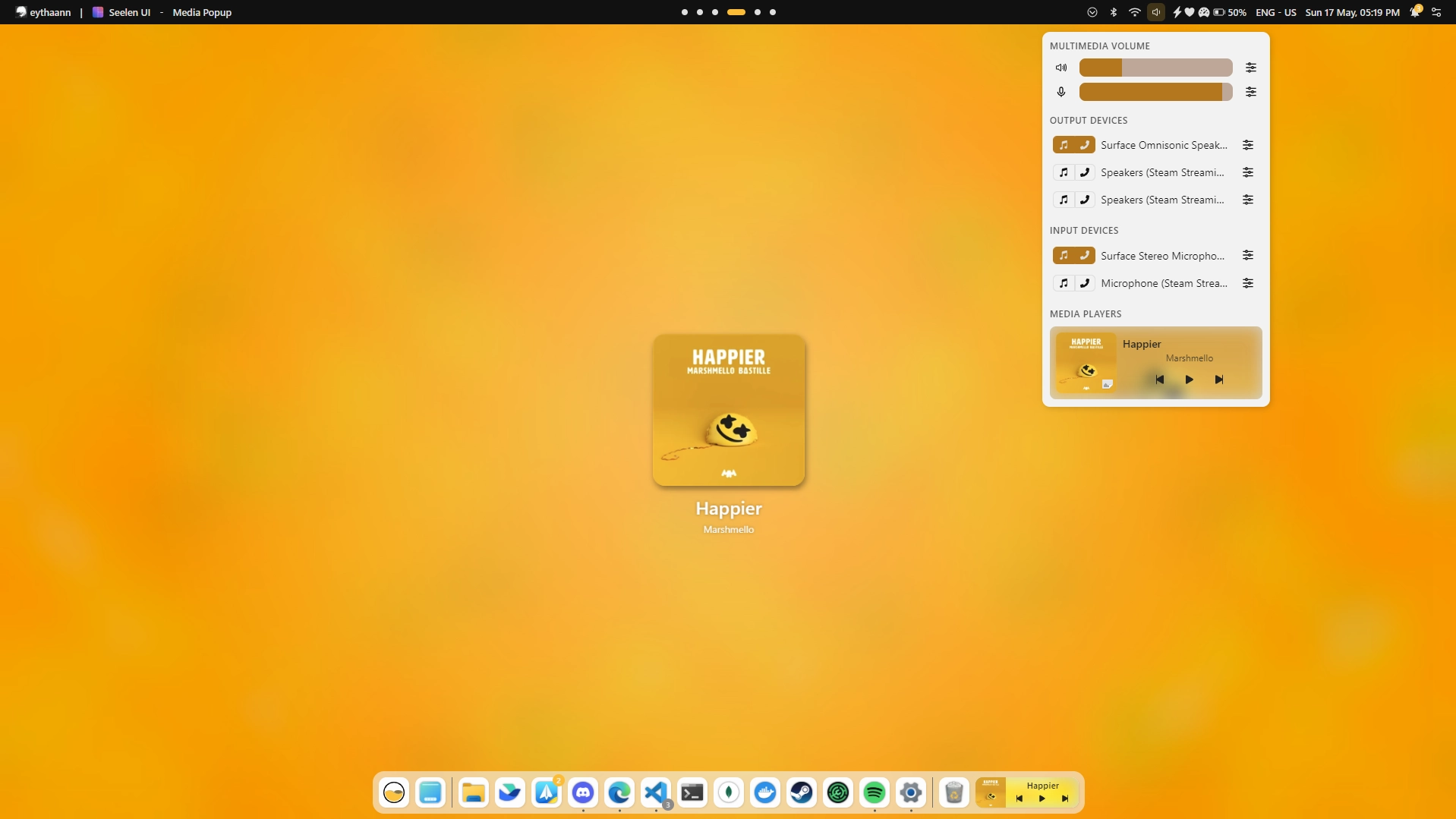The height and width of the screenshot is (819, 1456).
Task: Click the lightning bolt power icon in top bar
Action: (1177, 12)
